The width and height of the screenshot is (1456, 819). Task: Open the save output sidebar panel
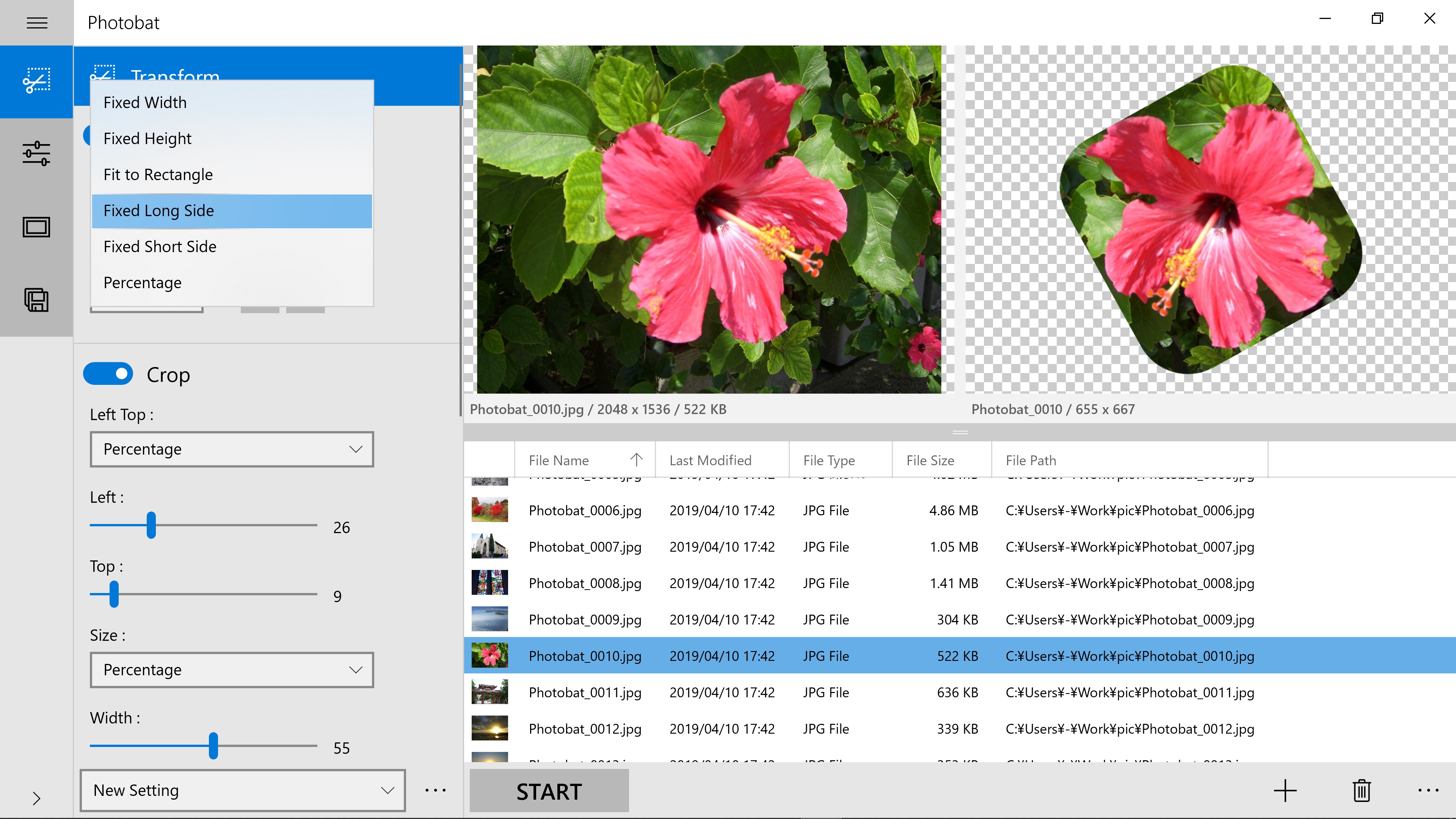37,300
